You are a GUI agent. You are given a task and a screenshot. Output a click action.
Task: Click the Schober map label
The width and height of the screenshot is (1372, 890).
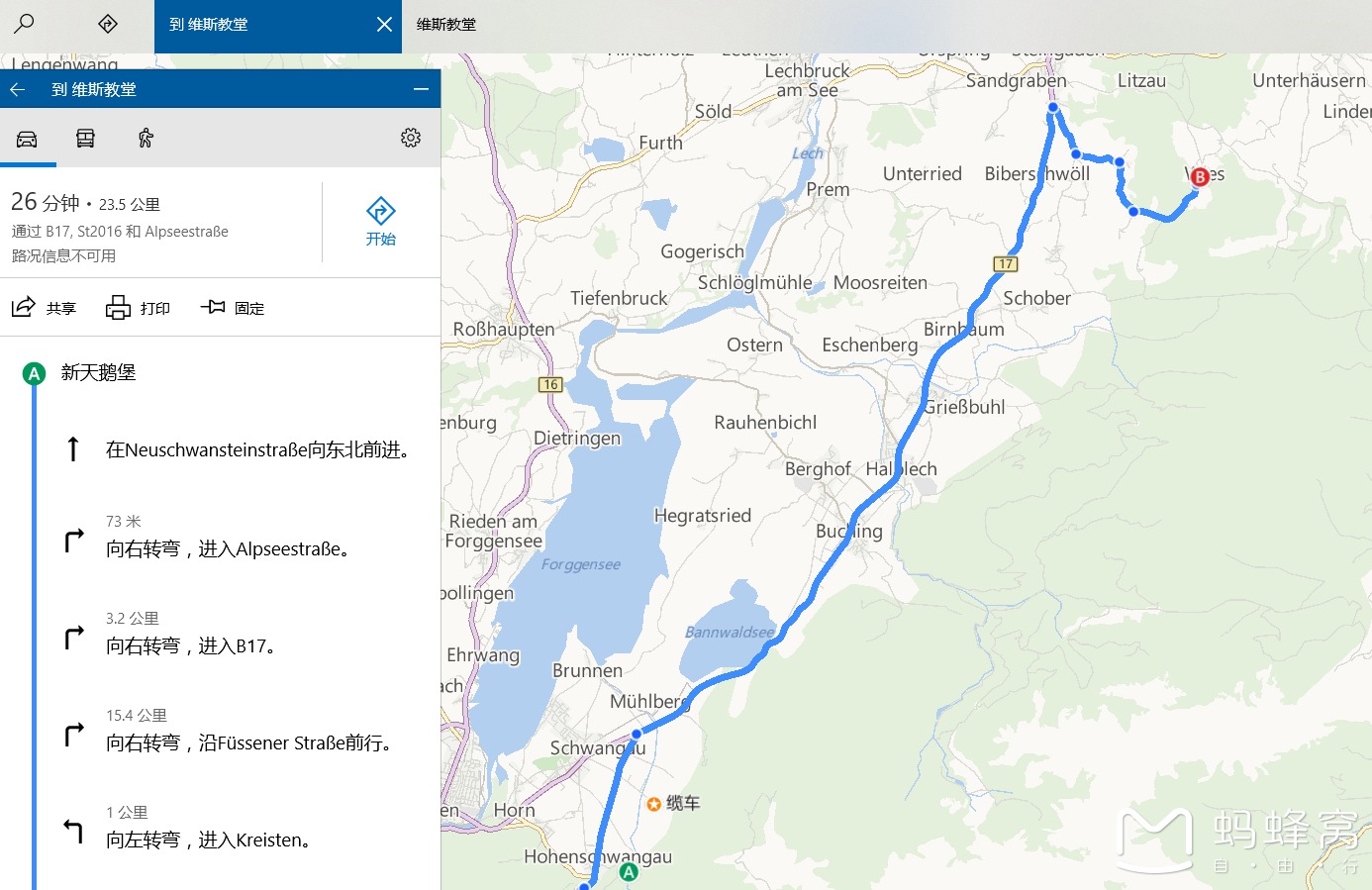tap(1036, 298)
